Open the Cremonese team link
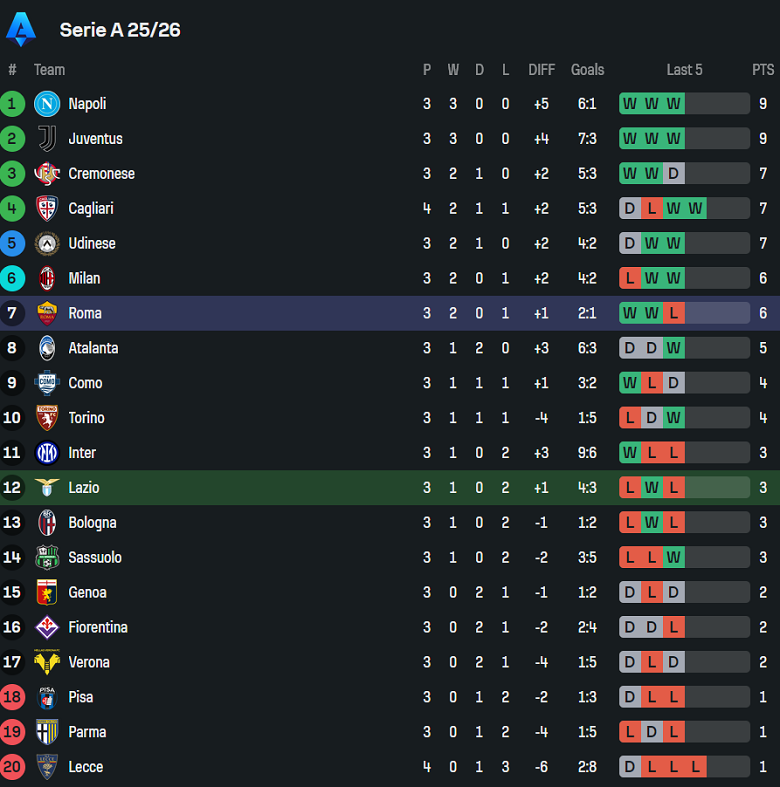Viewport: 780px width, 787px height. pyautogui.click(x=101, y=174)
